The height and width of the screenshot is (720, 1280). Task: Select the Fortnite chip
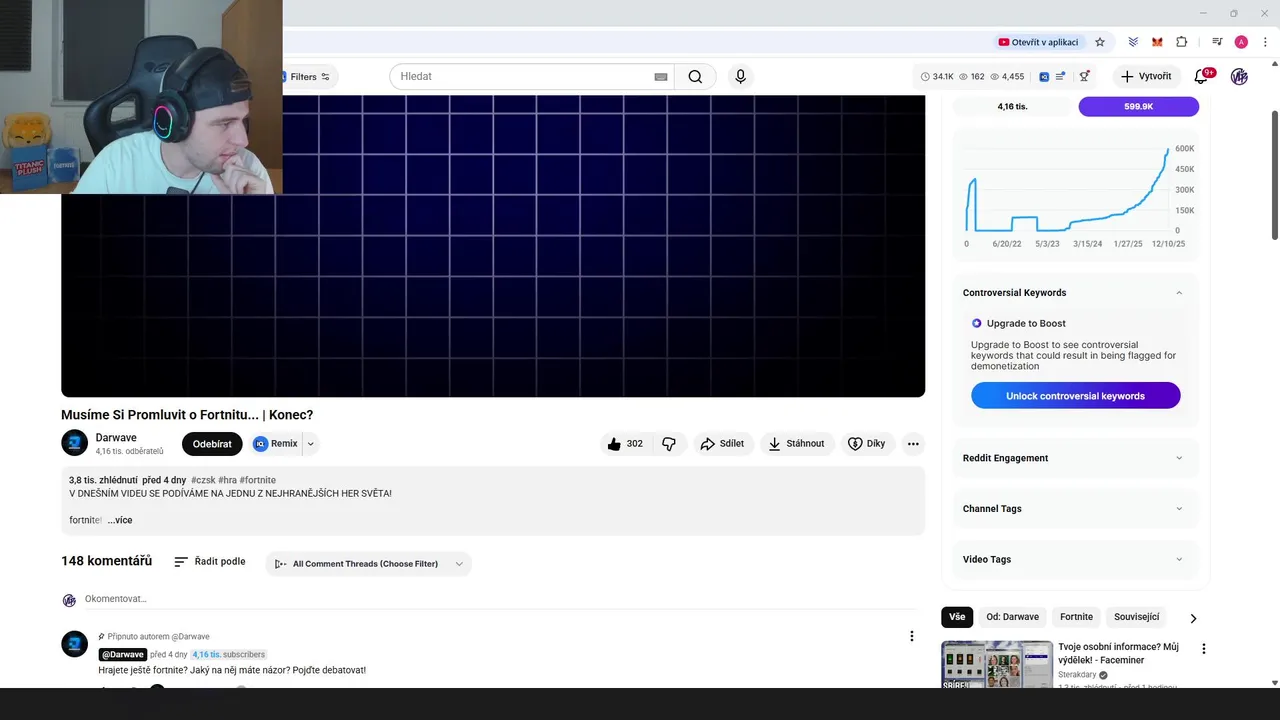(1076, 617)
